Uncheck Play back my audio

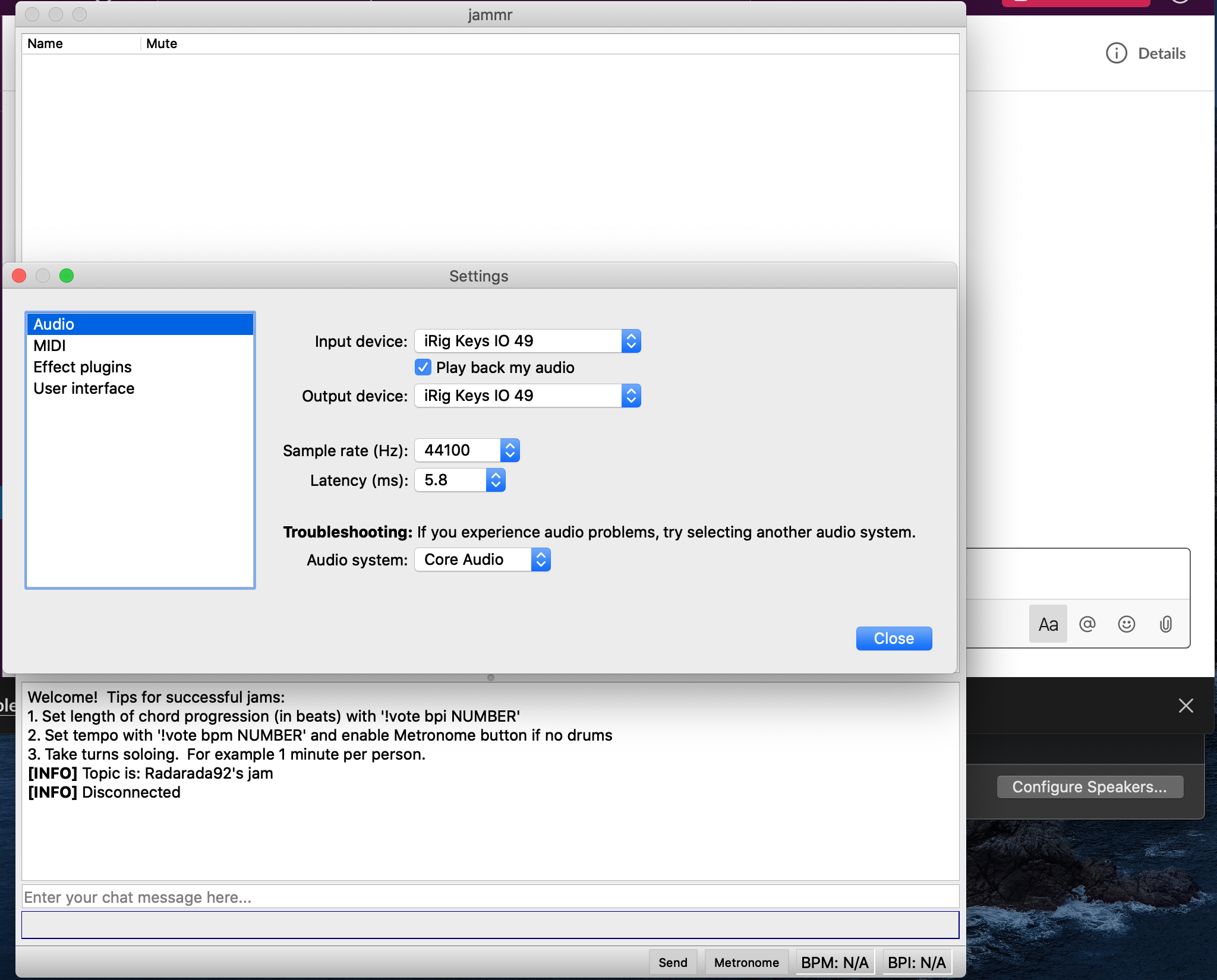423,368
